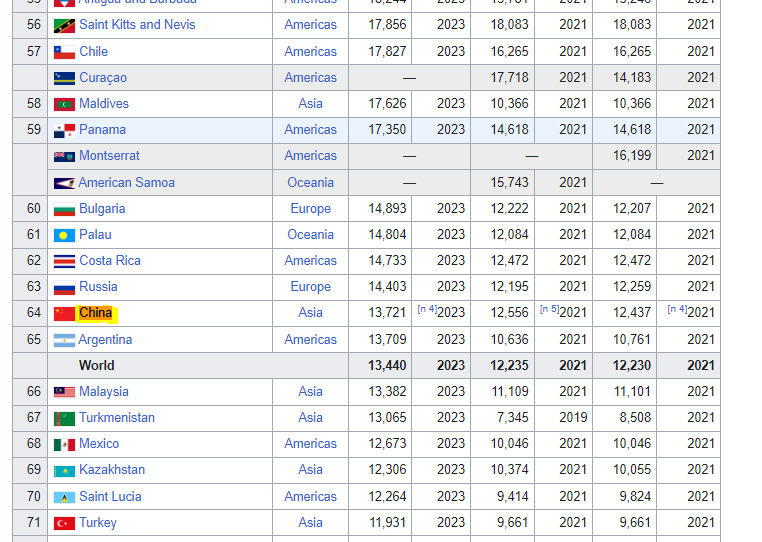
Task: Open the Asia region link in Maldives row
Action: [310, 104]
